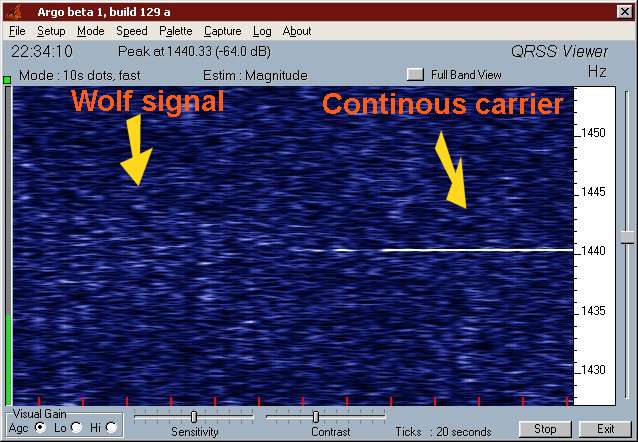Click the green level indicator square

click(7, 80)
